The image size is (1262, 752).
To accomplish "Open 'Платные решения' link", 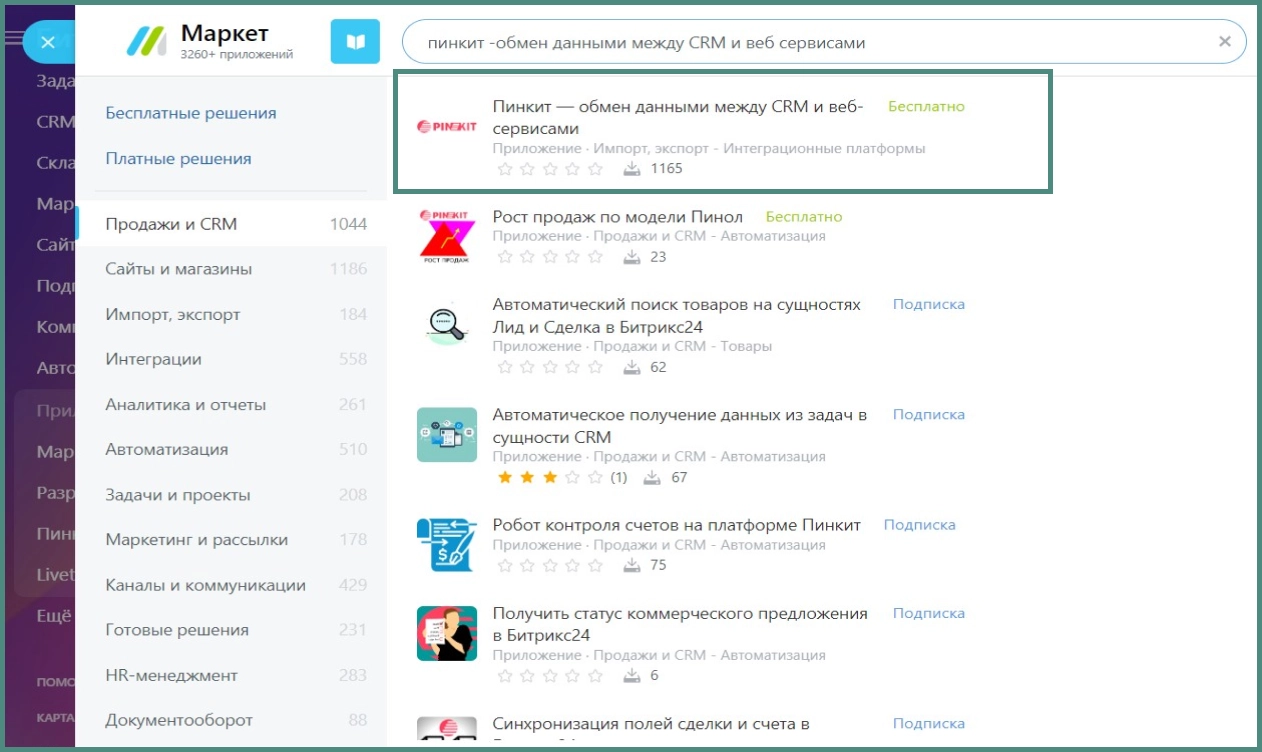I will tap(178, 158).
